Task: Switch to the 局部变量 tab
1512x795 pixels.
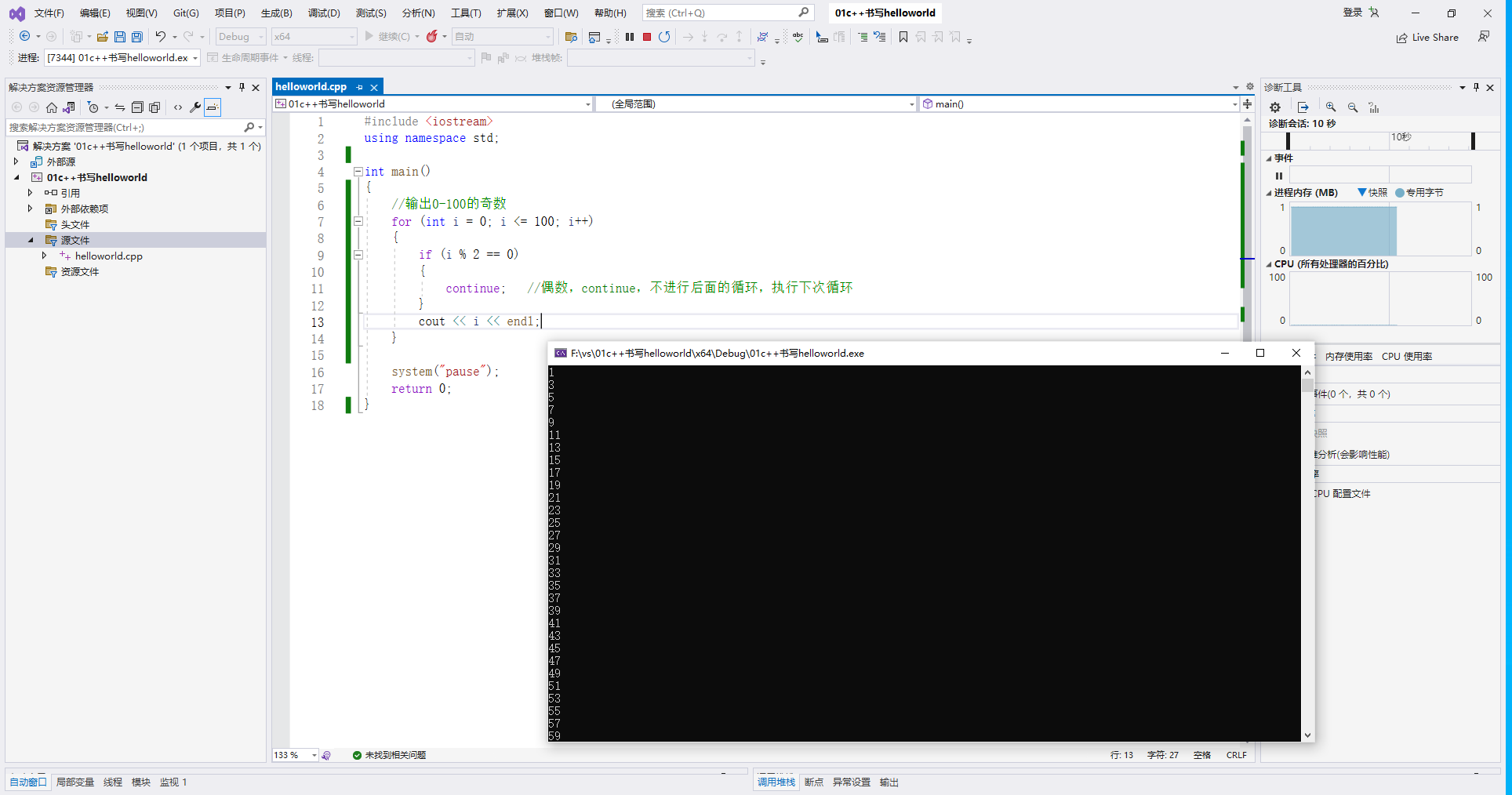Action: [x=75, y=782]
